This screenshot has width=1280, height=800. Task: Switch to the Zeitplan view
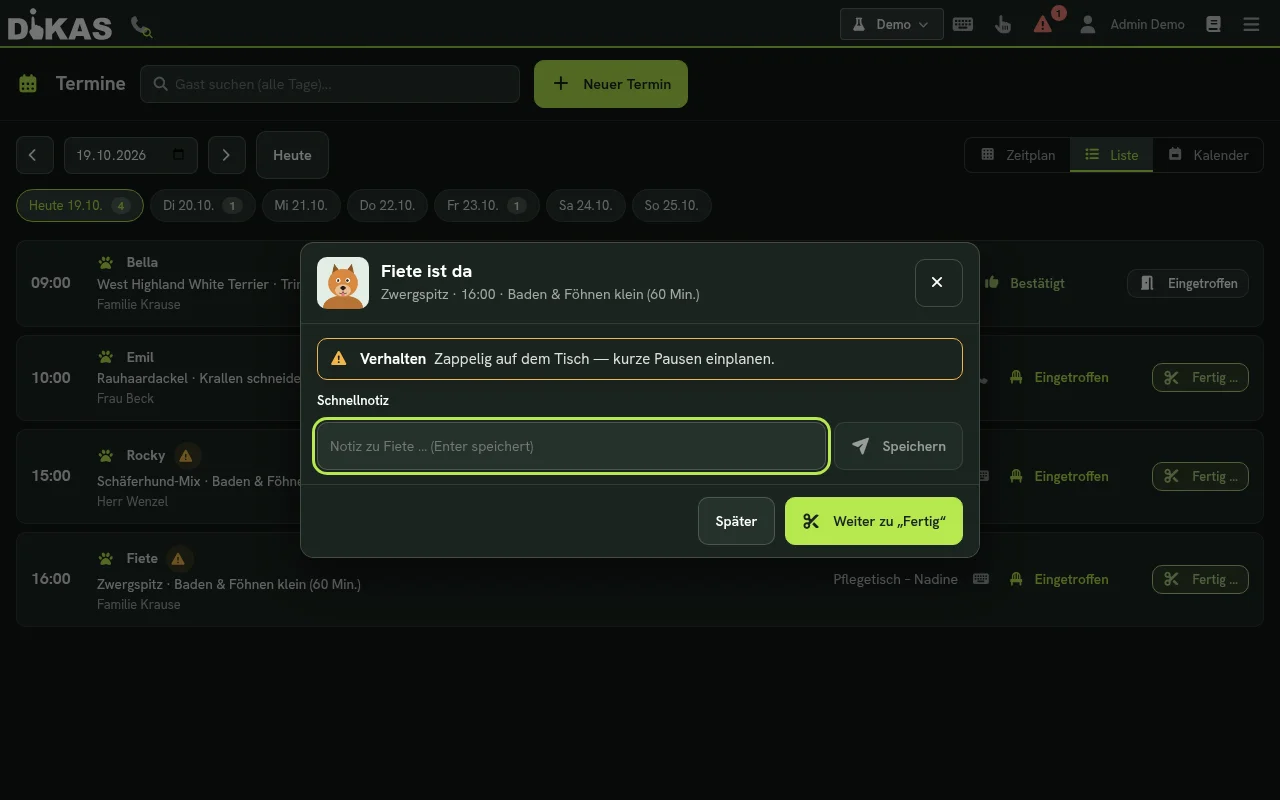[1018, 155]
